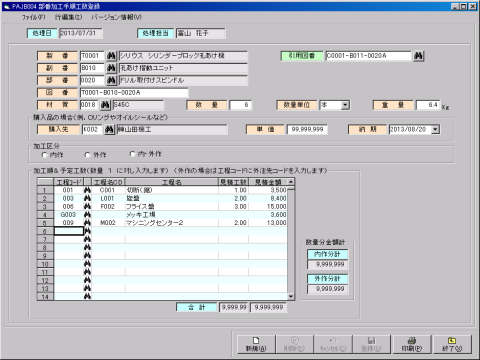Click the binoculars icon in grid row 1
The image size is (480, 360).
tap(87, 190)
